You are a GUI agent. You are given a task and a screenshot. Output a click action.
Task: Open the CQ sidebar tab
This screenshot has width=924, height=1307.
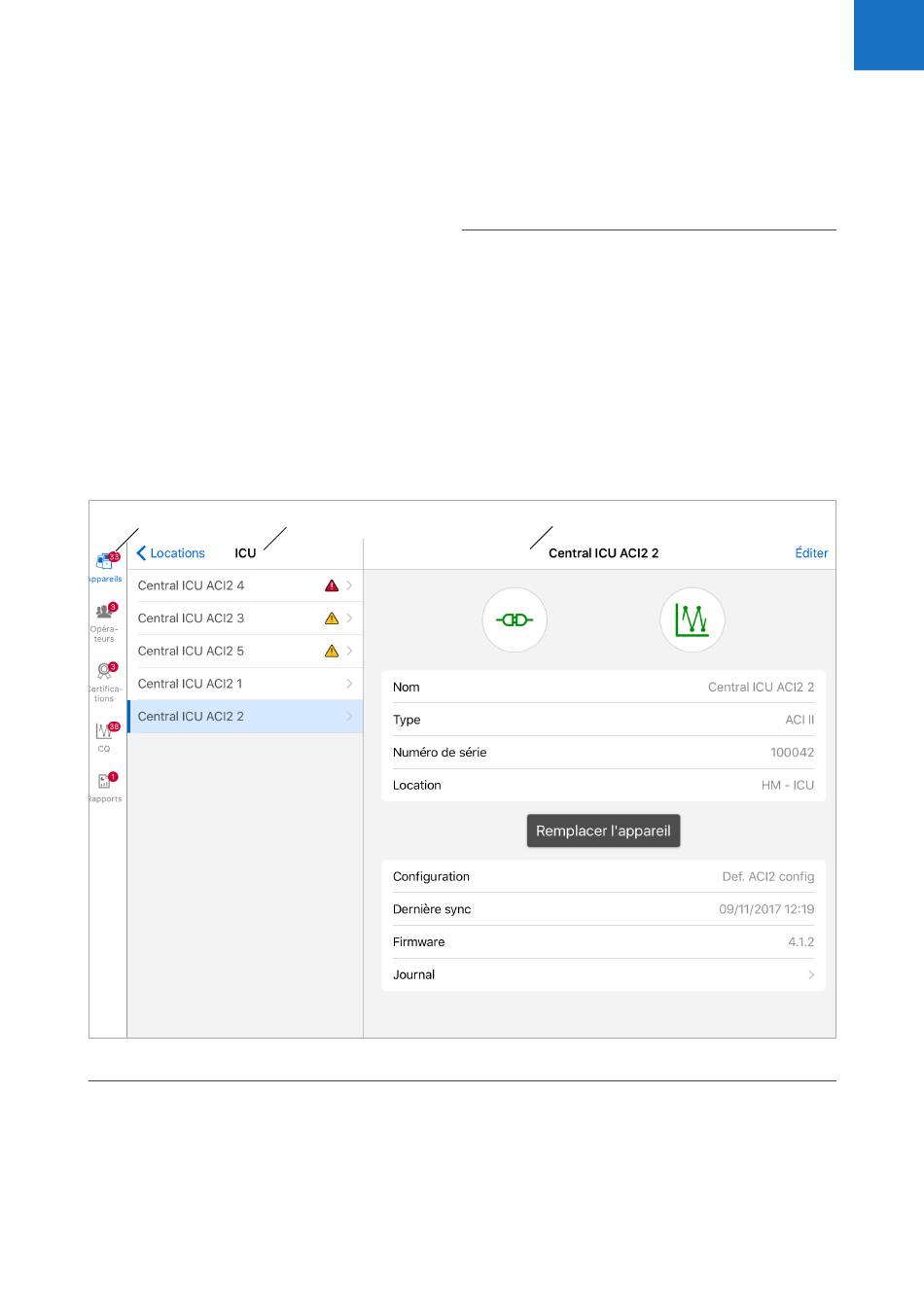click(105, 737)
